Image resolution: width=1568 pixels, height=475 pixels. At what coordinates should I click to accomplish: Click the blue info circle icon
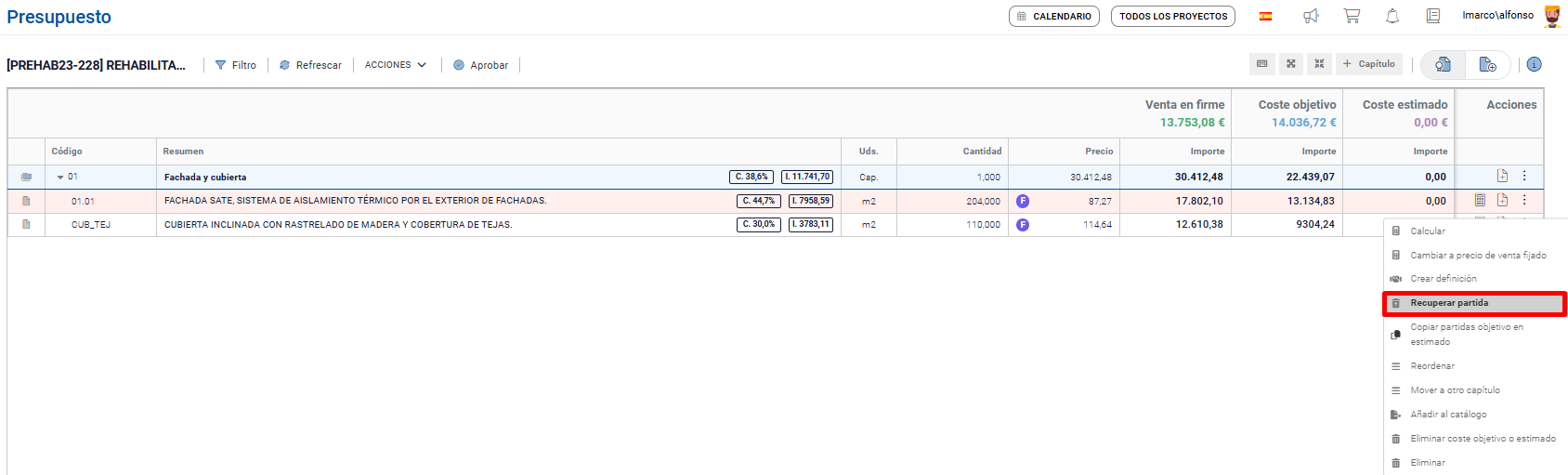[x=1534, y=64]
